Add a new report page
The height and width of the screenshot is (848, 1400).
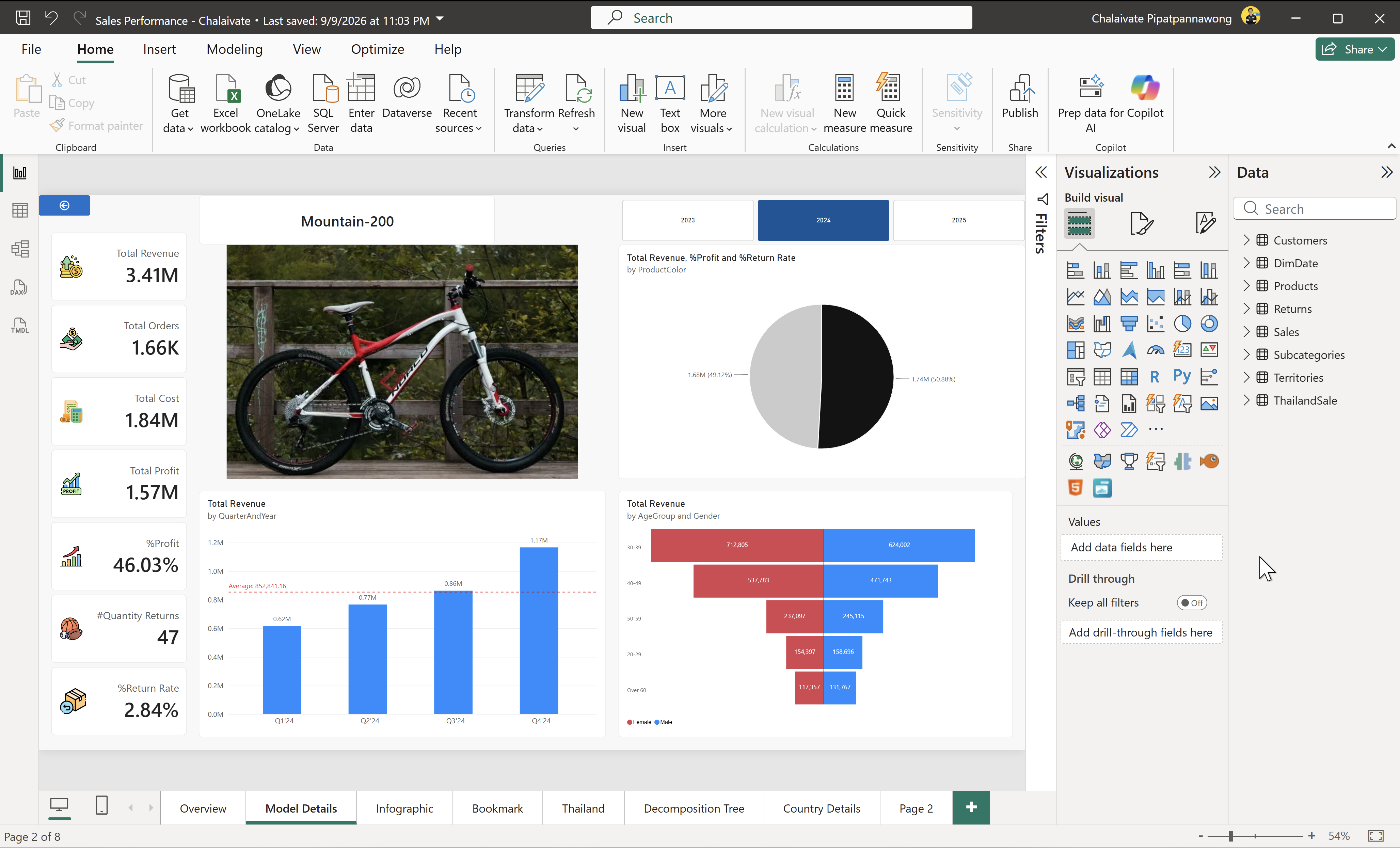(x=971, y=807)
